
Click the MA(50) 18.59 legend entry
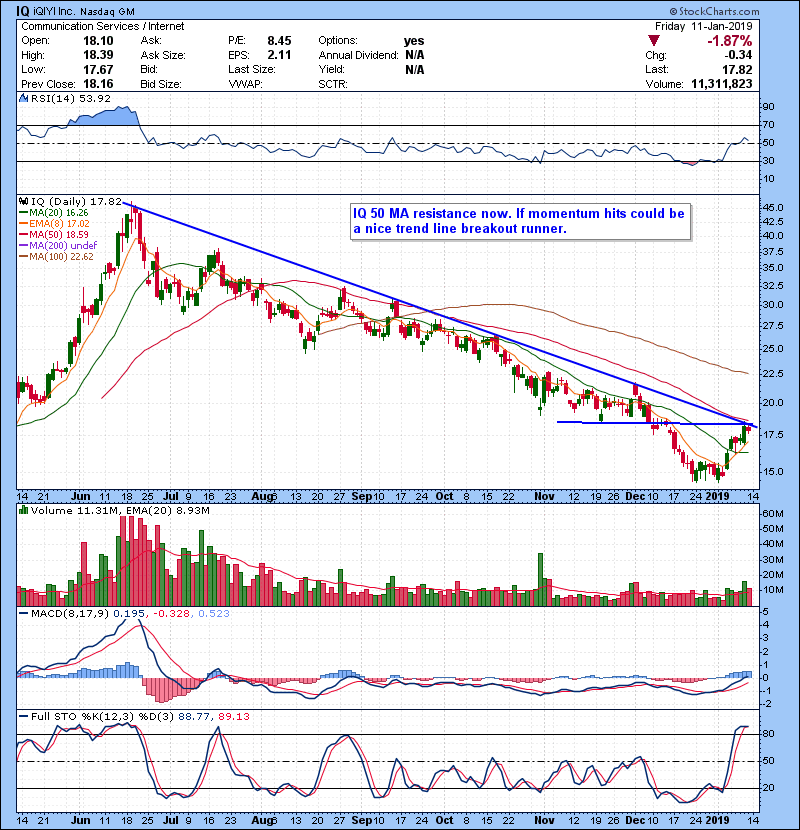pyautogui.click(x=53, y=234)
